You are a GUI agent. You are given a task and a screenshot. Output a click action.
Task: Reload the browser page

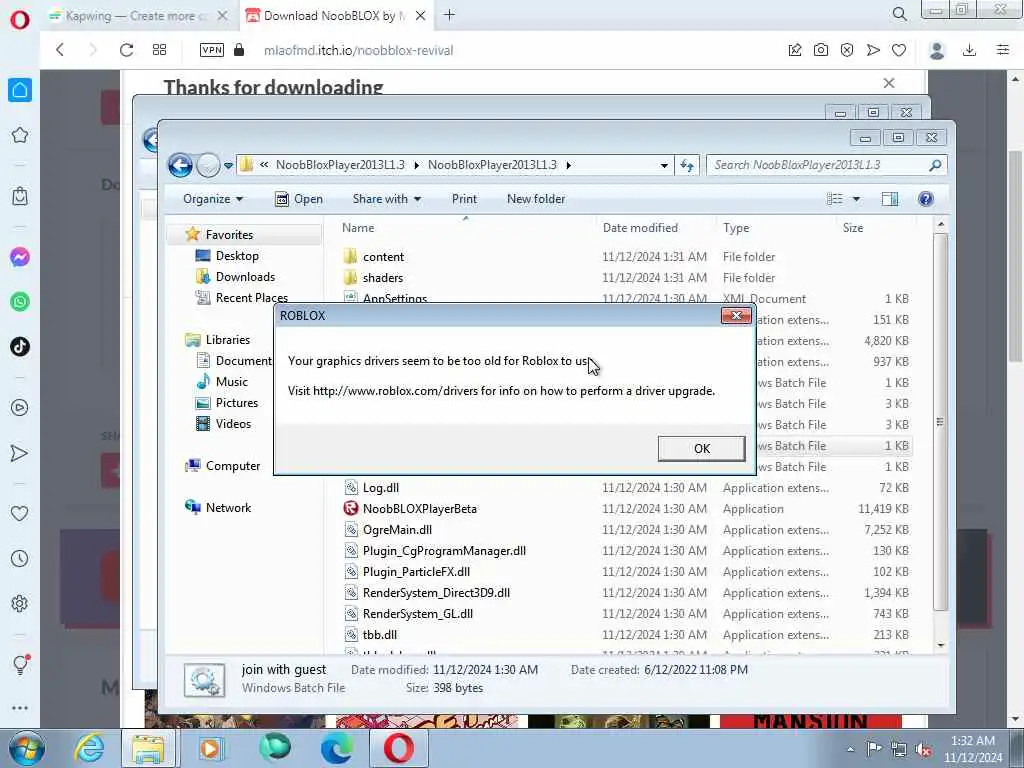pos(126,50)
